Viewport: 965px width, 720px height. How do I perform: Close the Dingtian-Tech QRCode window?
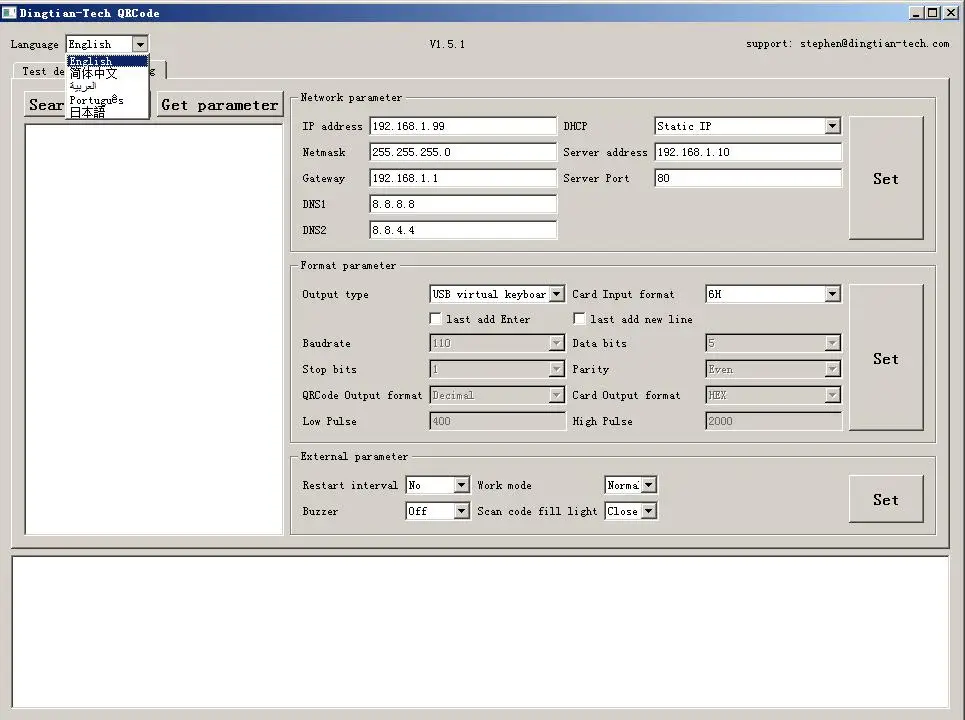click(951, 12)
